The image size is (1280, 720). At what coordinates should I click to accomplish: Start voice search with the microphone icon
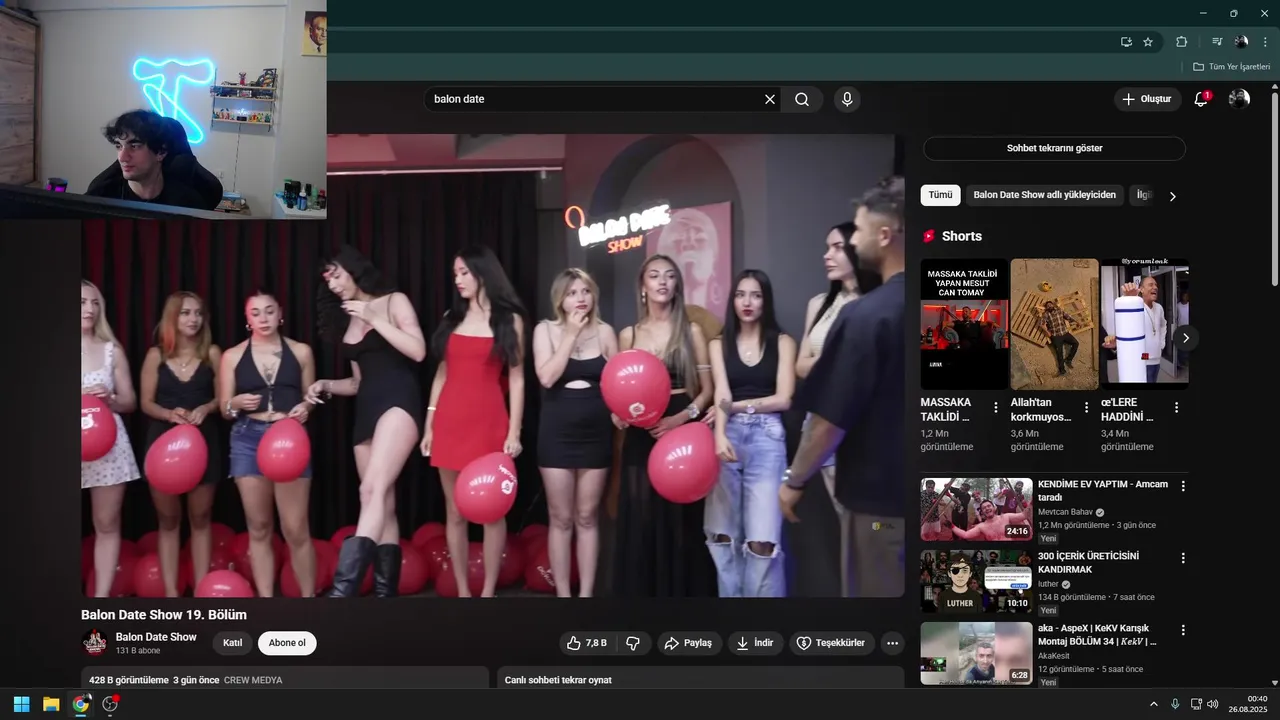(847, 99)
